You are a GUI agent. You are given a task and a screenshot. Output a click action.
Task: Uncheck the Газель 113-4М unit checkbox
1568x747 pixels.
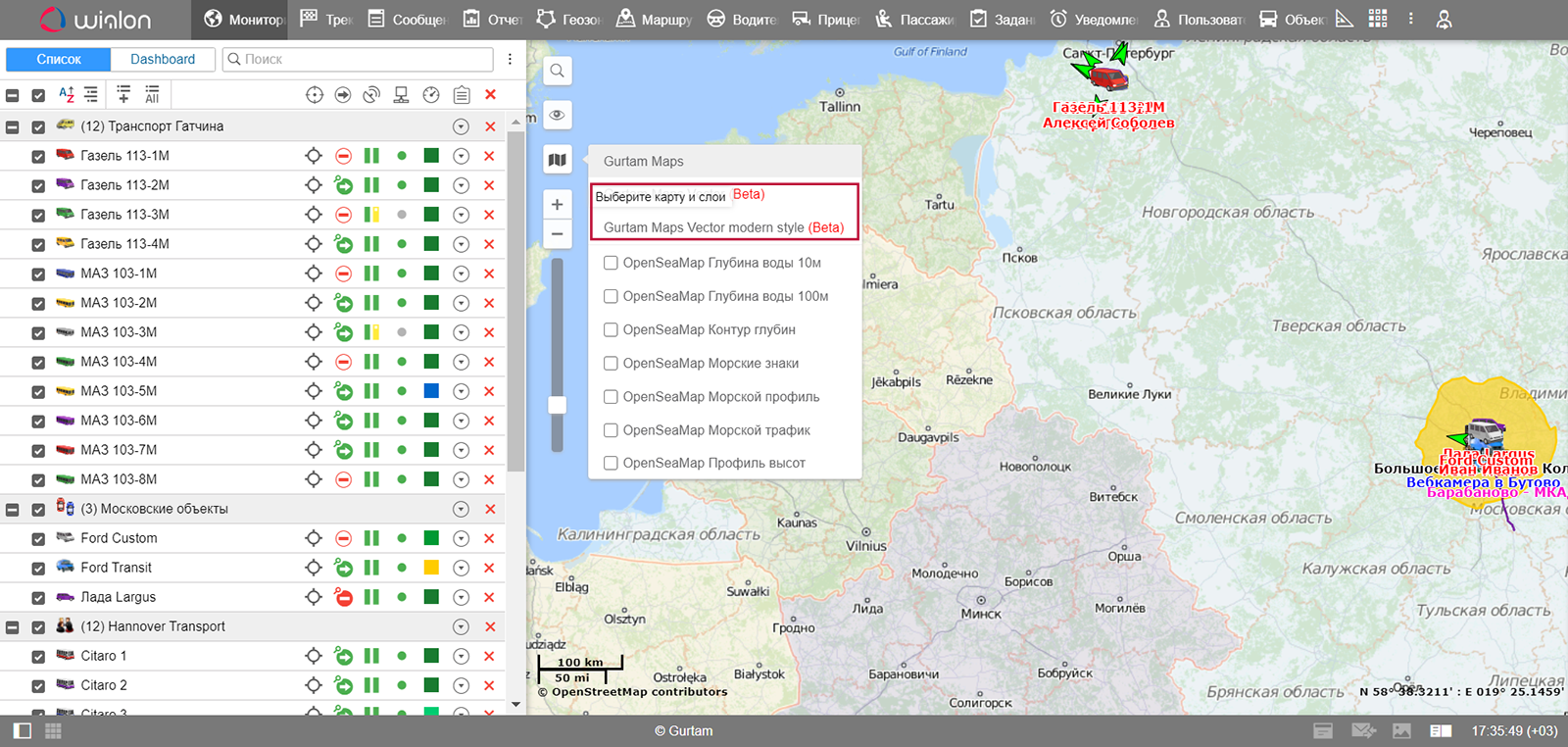tap(38, 245)
